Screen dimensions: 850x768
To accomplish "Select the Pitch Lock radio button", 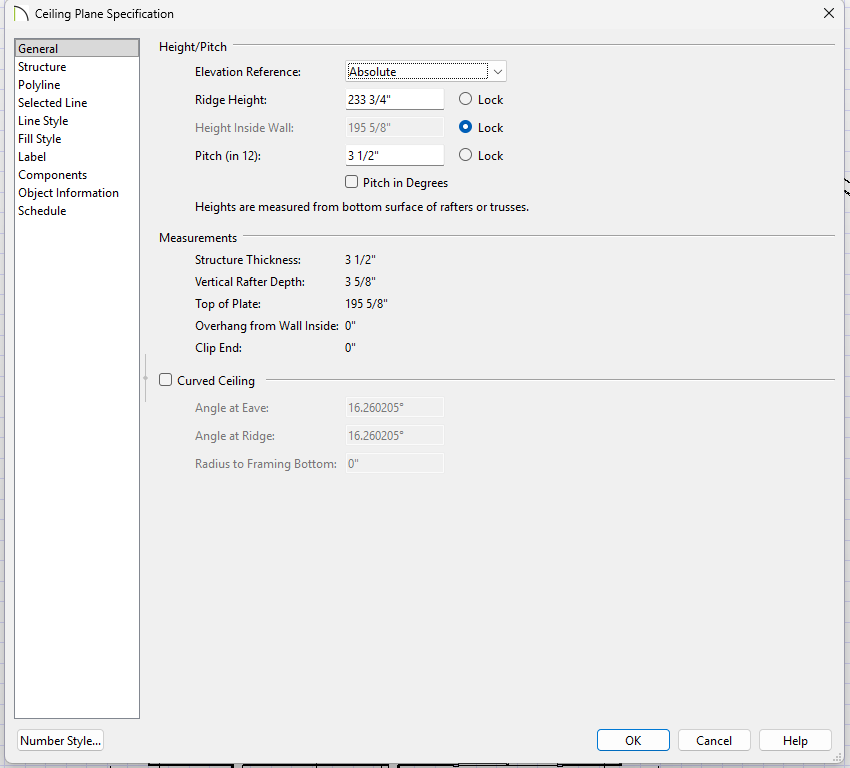I will [x=465, y=155].
